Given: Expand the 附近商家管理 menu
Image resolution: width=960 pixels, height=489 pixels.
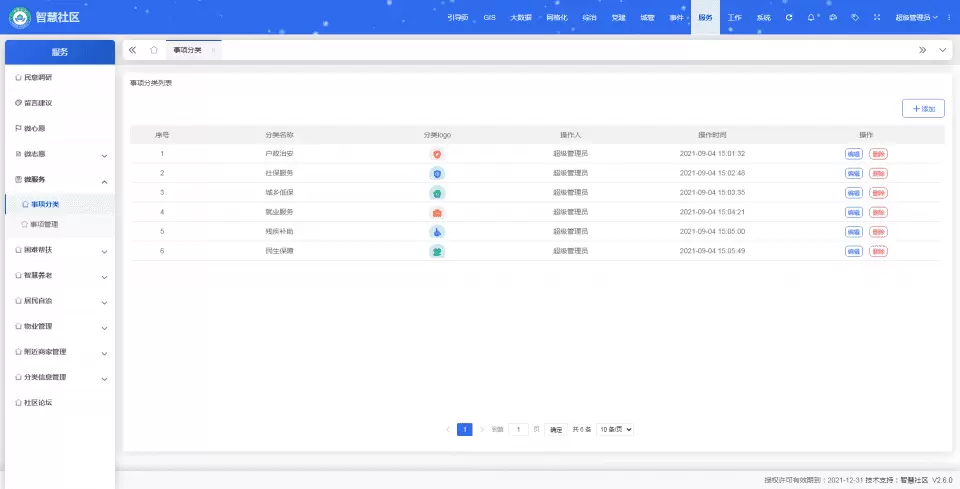Looking at the screenshot, I should (59, 352).
